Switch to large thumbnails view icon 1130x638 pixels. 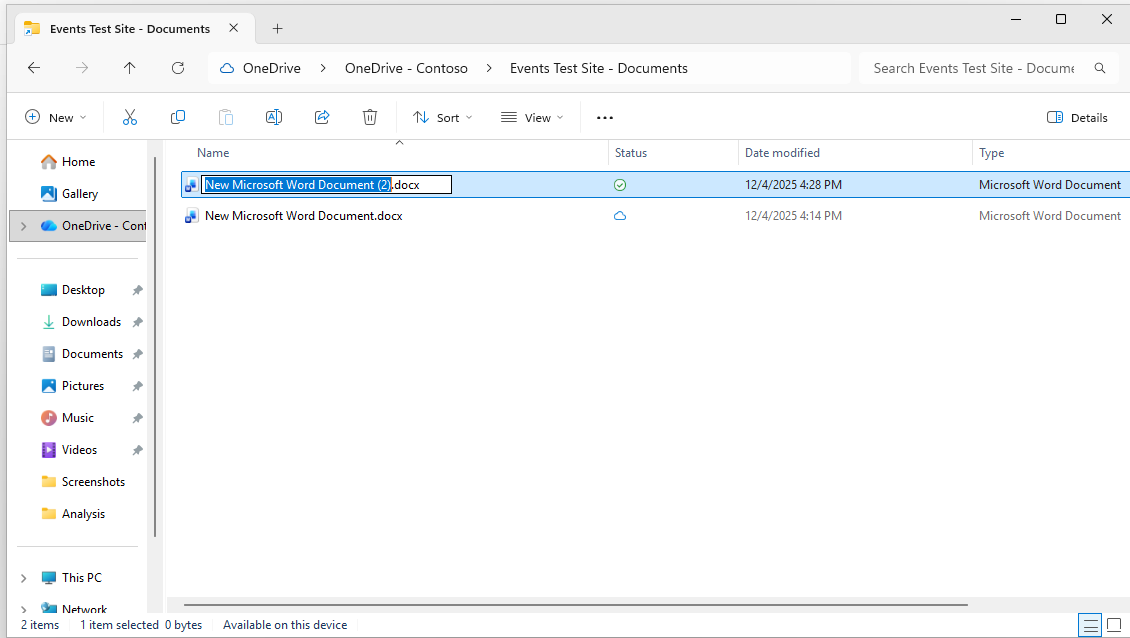pos(1114,625)
